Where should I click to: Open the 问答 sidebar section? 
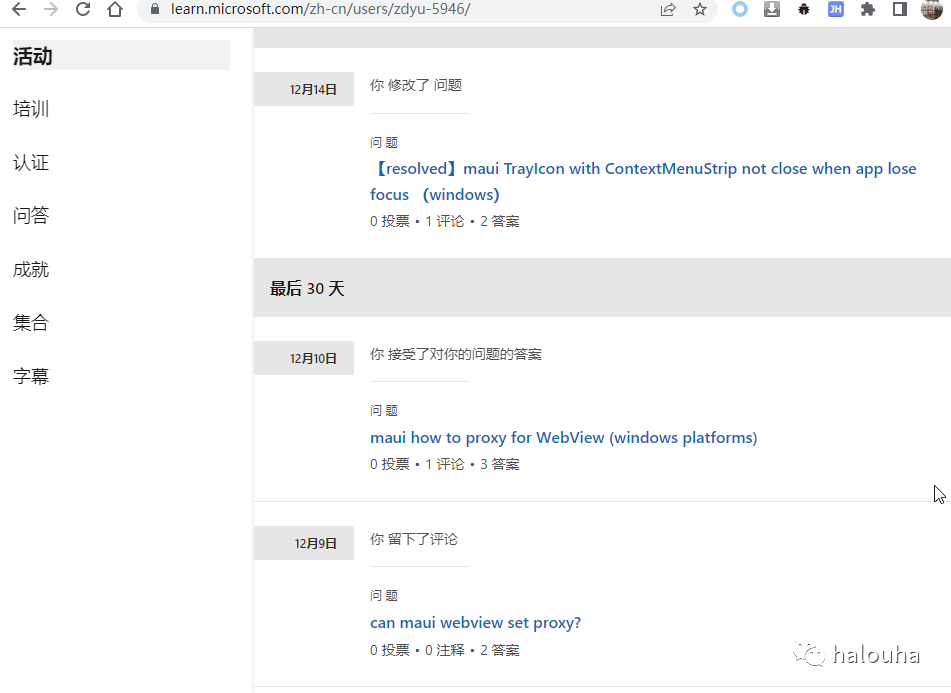(31, 216)
